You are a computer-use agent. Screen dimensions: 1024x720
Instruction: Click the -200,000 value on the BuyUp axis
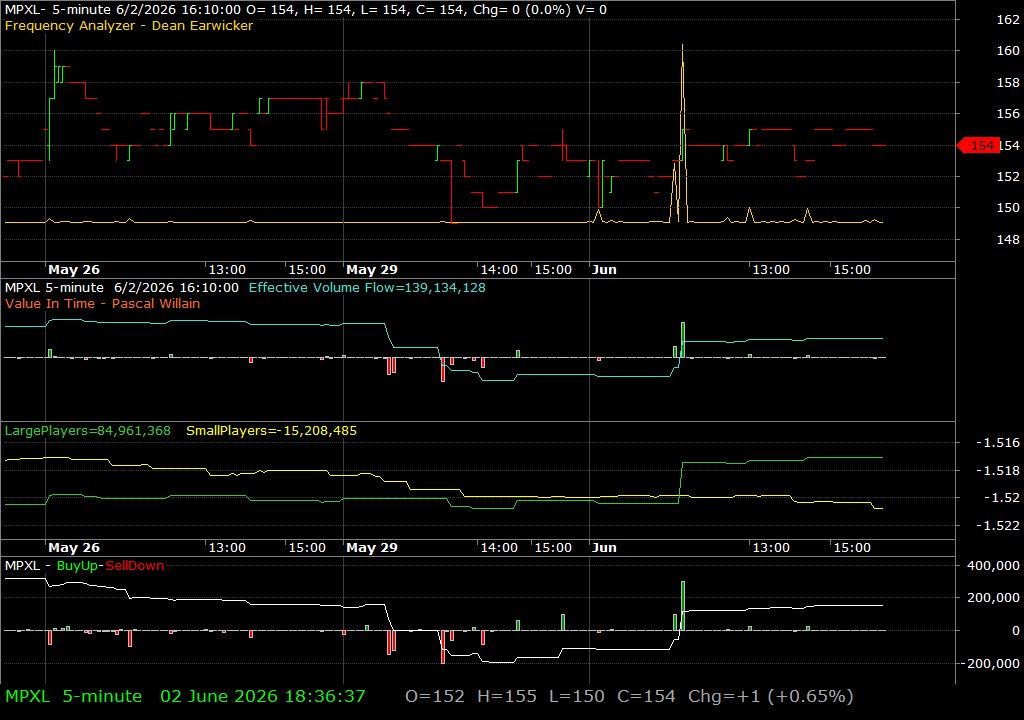(x=989, y=663)
